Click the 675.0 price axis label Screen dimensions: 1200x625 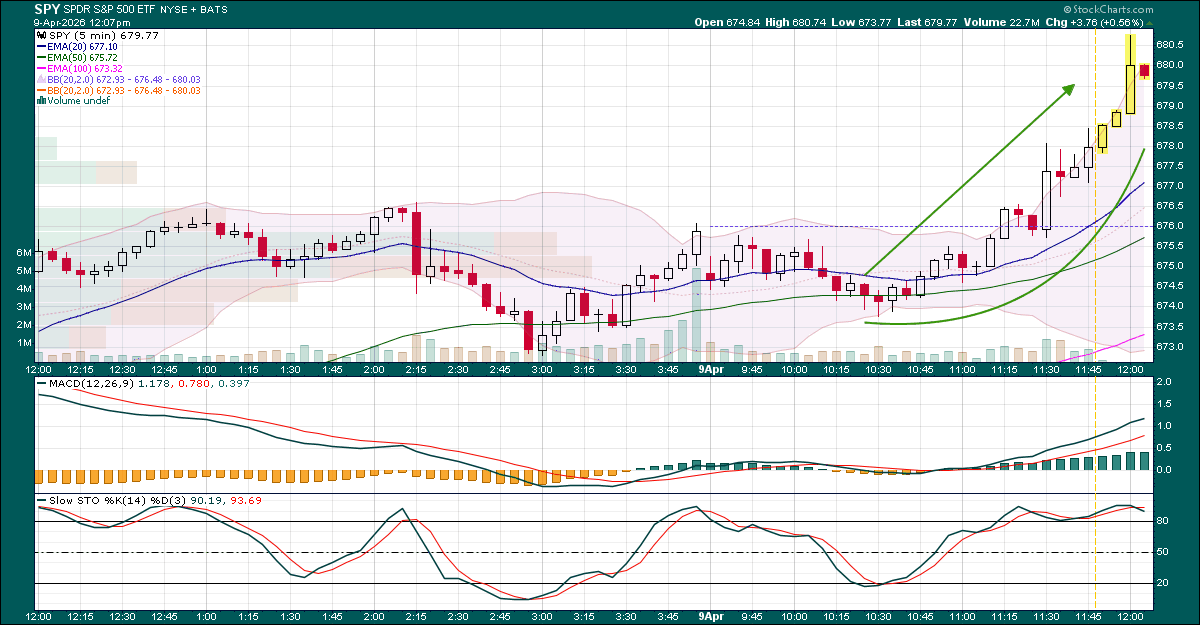pyautogui.click(x=1170, y=266)
